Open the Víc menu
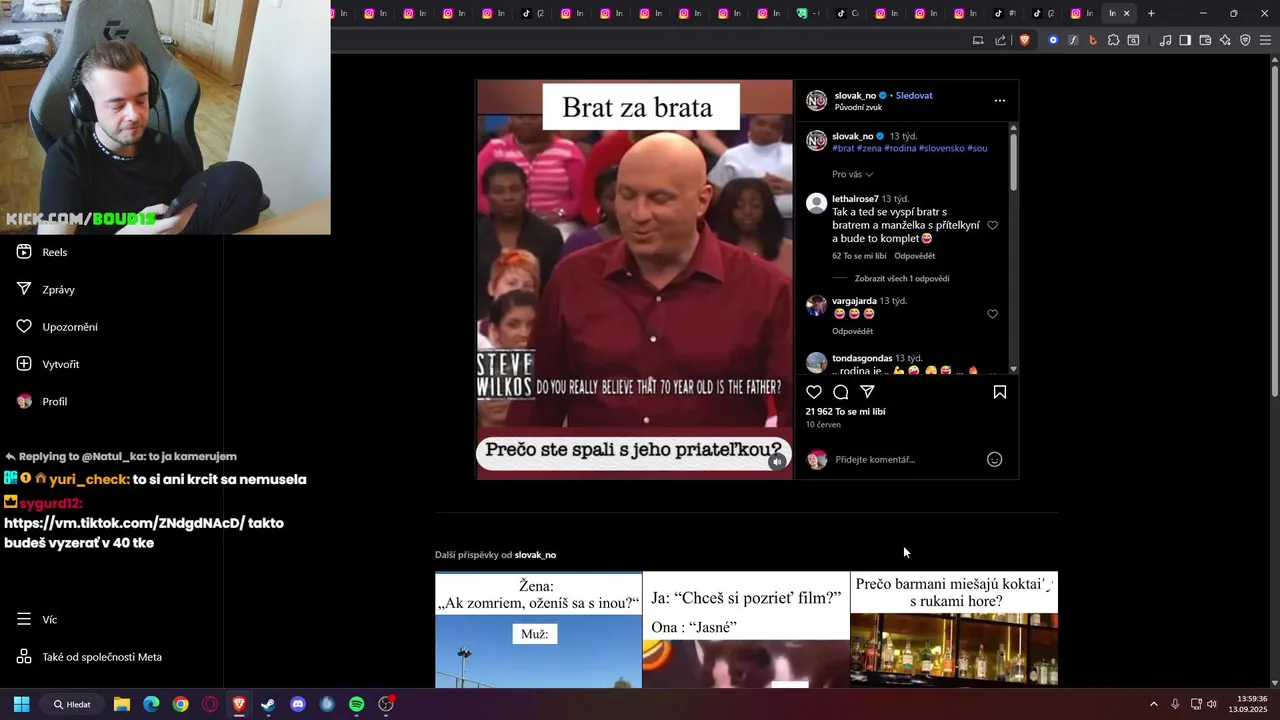 coord(36,619)
